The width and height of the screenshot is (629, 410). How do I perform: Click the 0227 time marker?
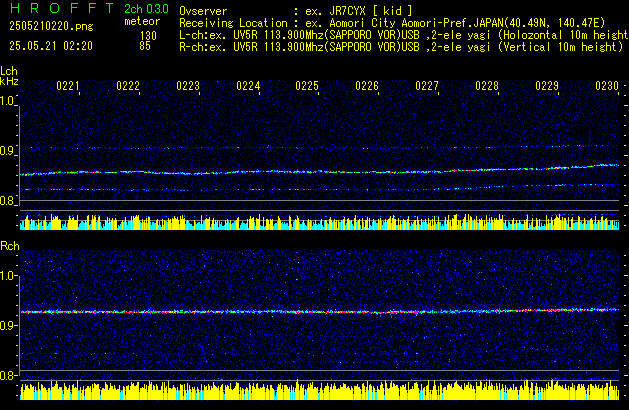pos(427,86)
